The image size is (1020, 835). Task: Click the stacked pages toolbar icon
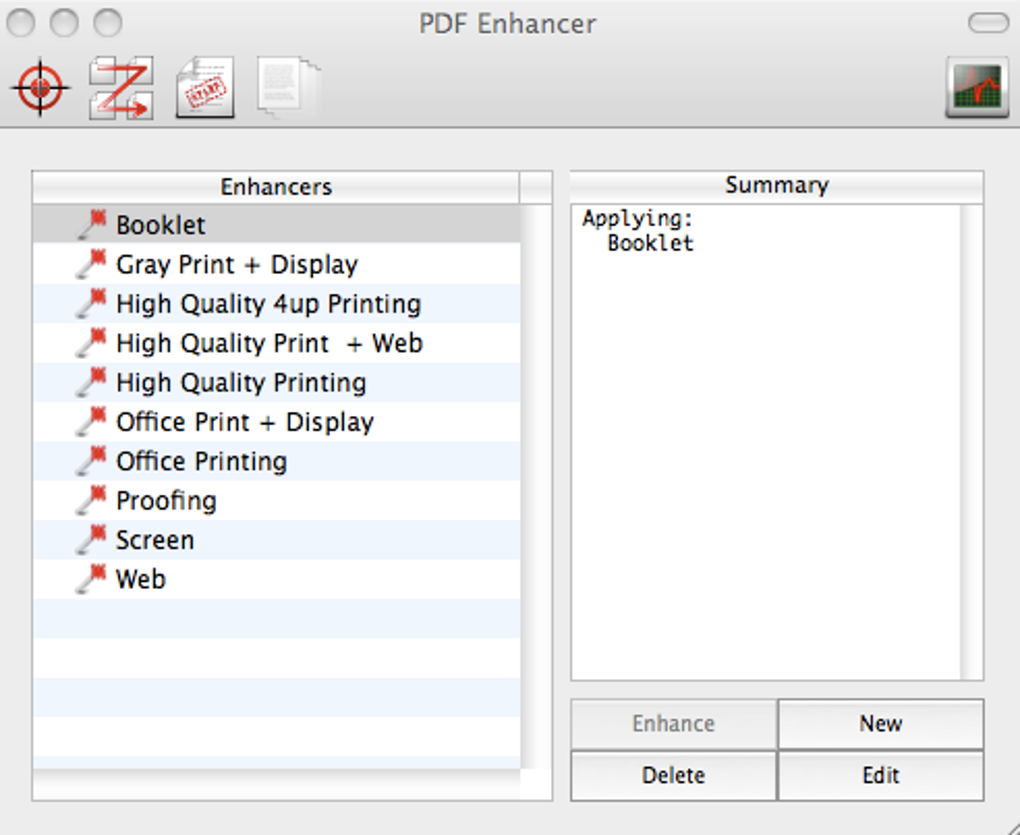pos(289,88)
